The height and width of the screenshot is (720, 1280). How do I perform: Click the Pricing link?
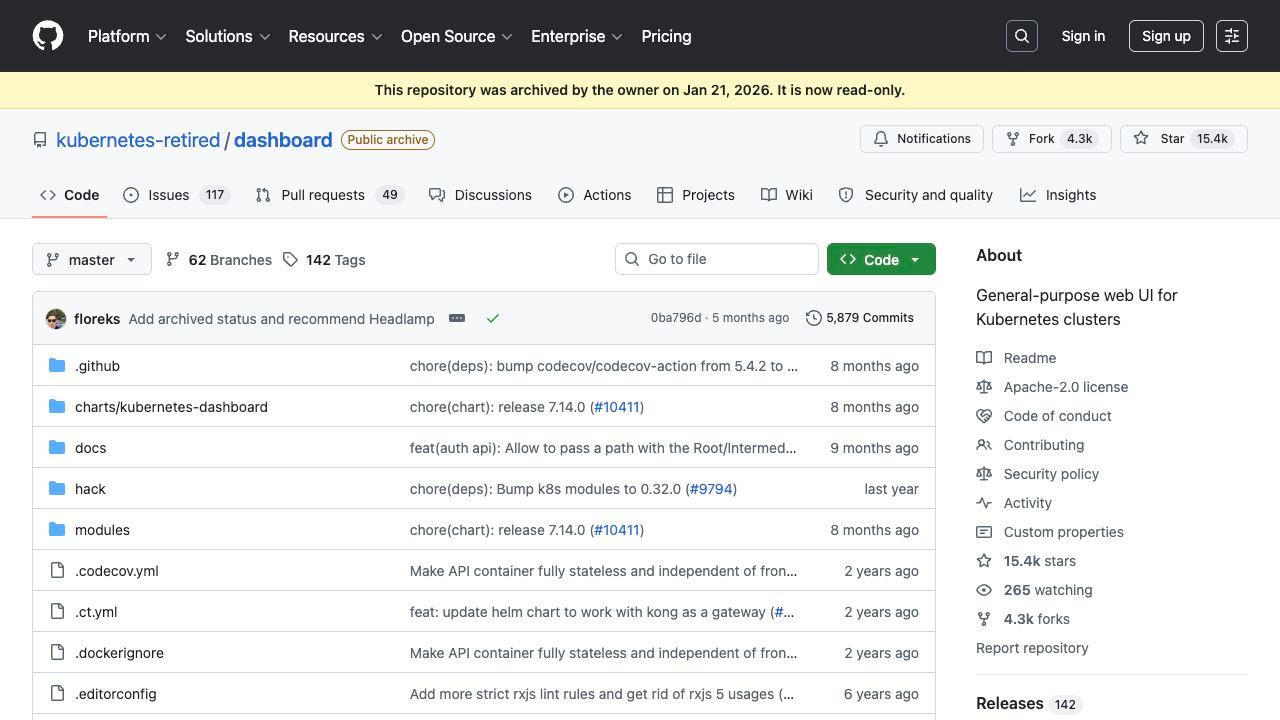coord(666,36)
